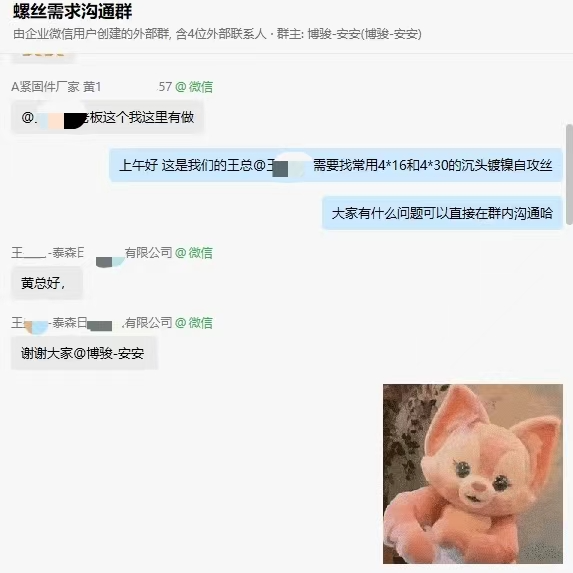Click partially hidden emoji message under header
This screenshot has width=573, height=573.
coord(43,58)
